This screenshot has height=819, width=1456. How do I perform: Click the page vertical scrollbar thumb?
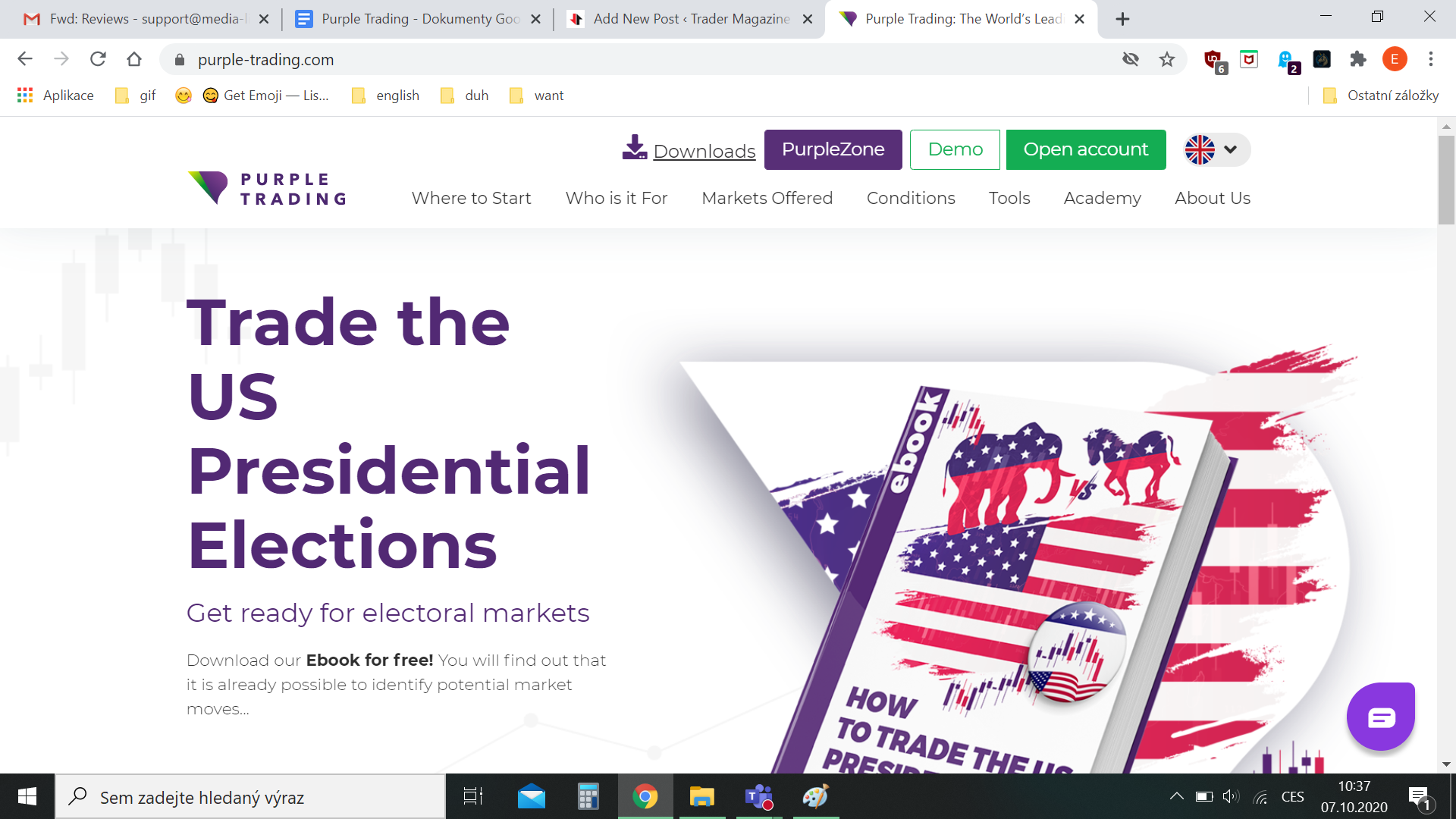click(x=1445, y=180)
